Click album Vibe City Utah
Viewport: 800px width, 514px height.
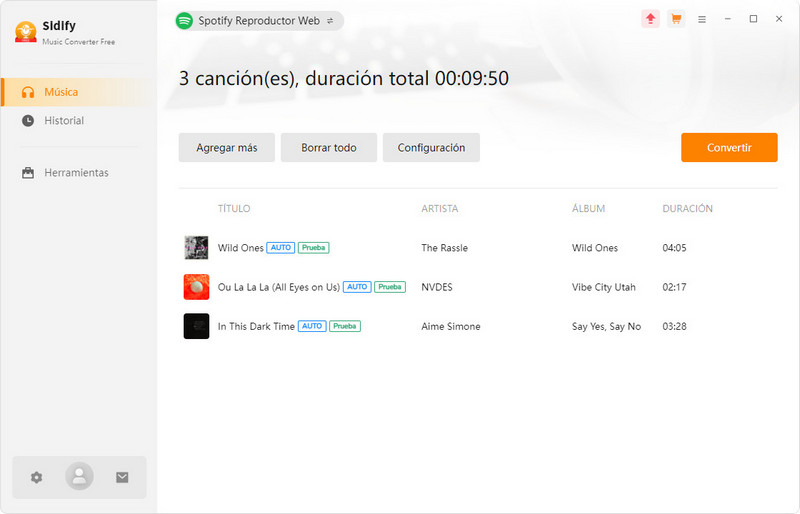(604, 287)
